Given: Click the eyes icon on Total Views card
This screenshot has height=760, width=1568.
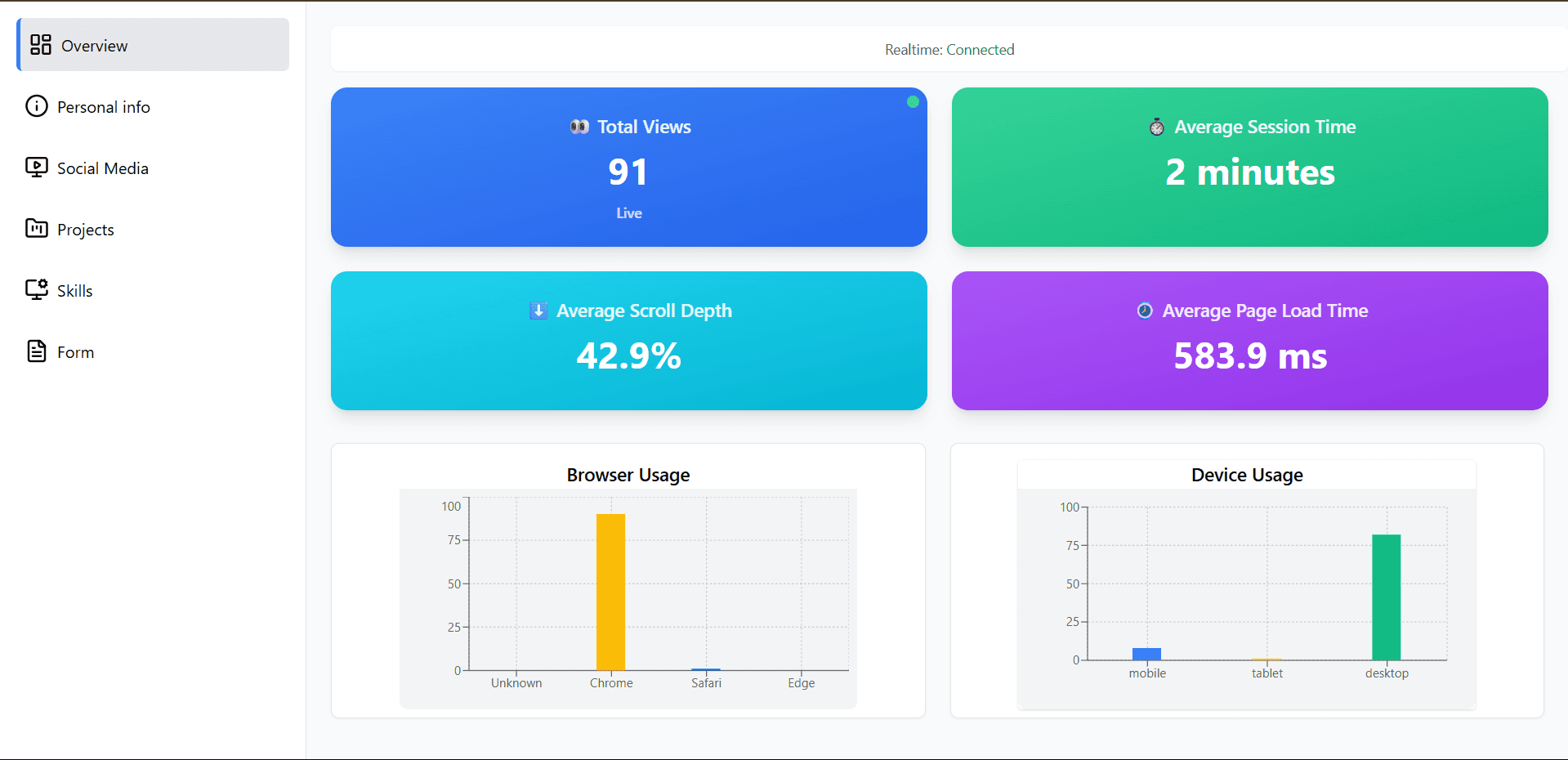Looking at the screenshot, I should (580, 127).
